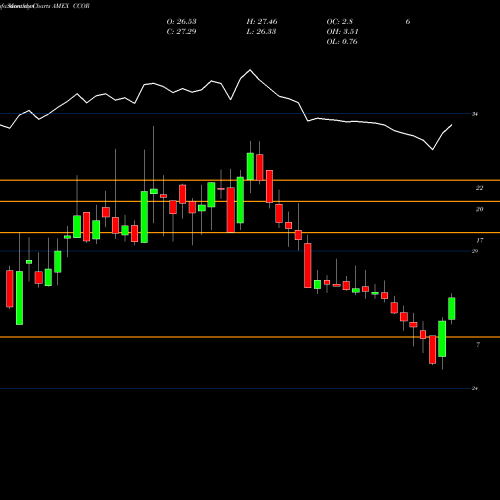Click the 'OL: 0.76' value
Image resolution: width=500 pixels, height=500 pixels.
coord(342,42)
